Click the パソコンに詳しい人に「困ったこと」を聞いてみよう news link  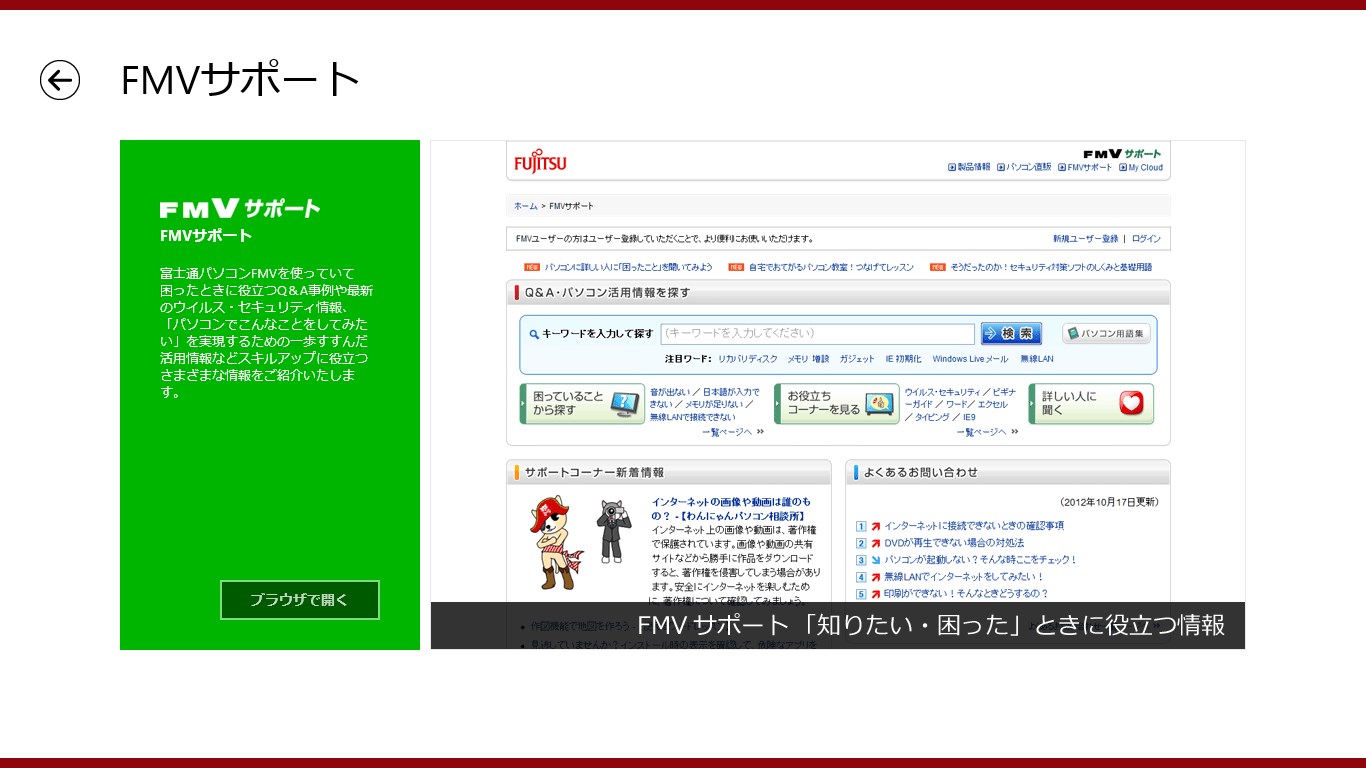pos(628,267)
